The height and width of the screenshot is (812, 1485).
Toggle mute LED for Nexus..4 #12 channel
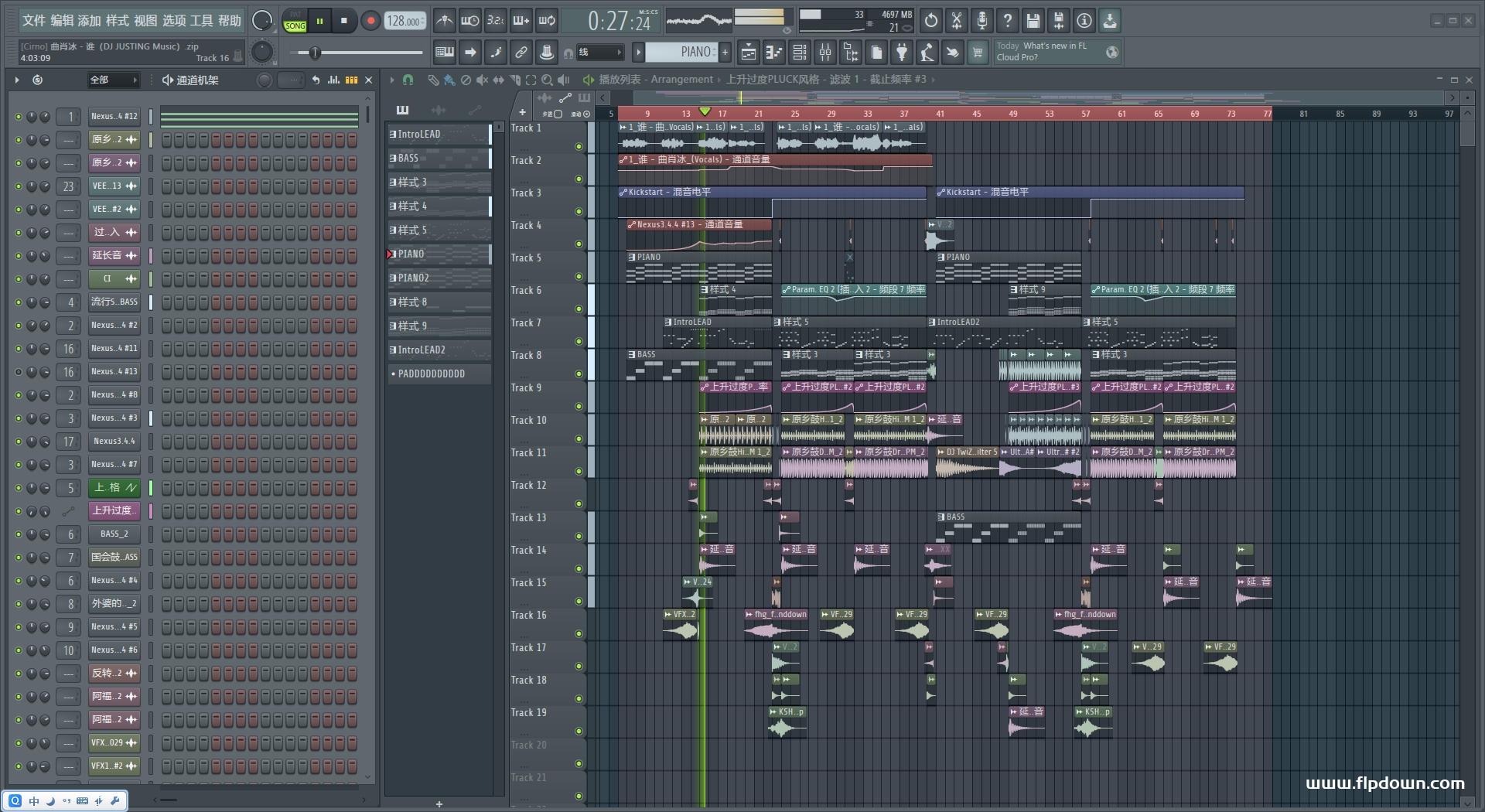pyautogui.click(x=19, y=117)
